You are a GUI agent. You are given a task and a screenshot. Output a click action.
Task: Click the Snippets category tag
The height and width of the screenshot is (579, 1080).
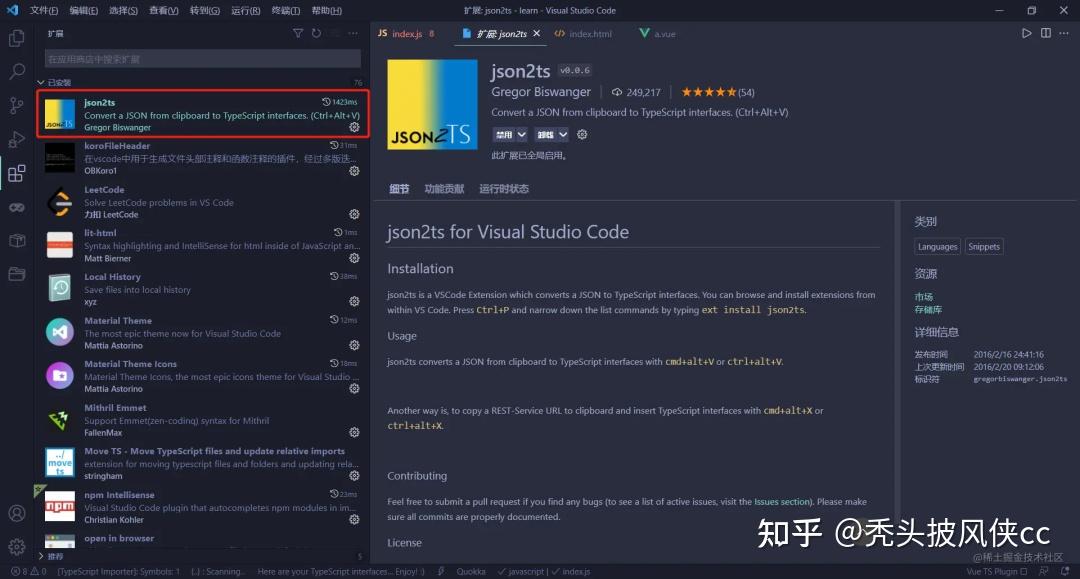point(984,246)
